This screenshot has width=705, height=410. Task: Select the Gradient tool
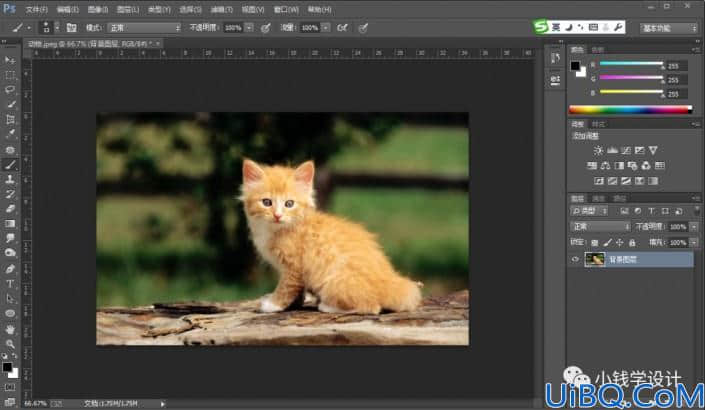click(10, 223)
